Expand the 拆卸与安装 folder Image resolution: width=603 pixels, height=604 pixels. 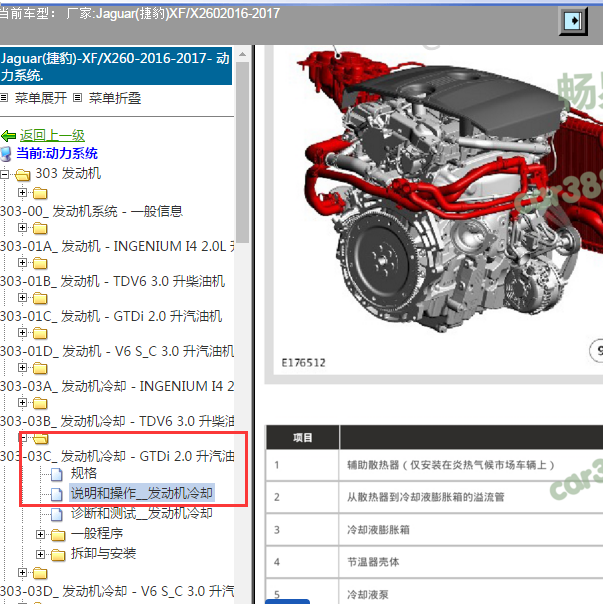click(x=40, y=554)
